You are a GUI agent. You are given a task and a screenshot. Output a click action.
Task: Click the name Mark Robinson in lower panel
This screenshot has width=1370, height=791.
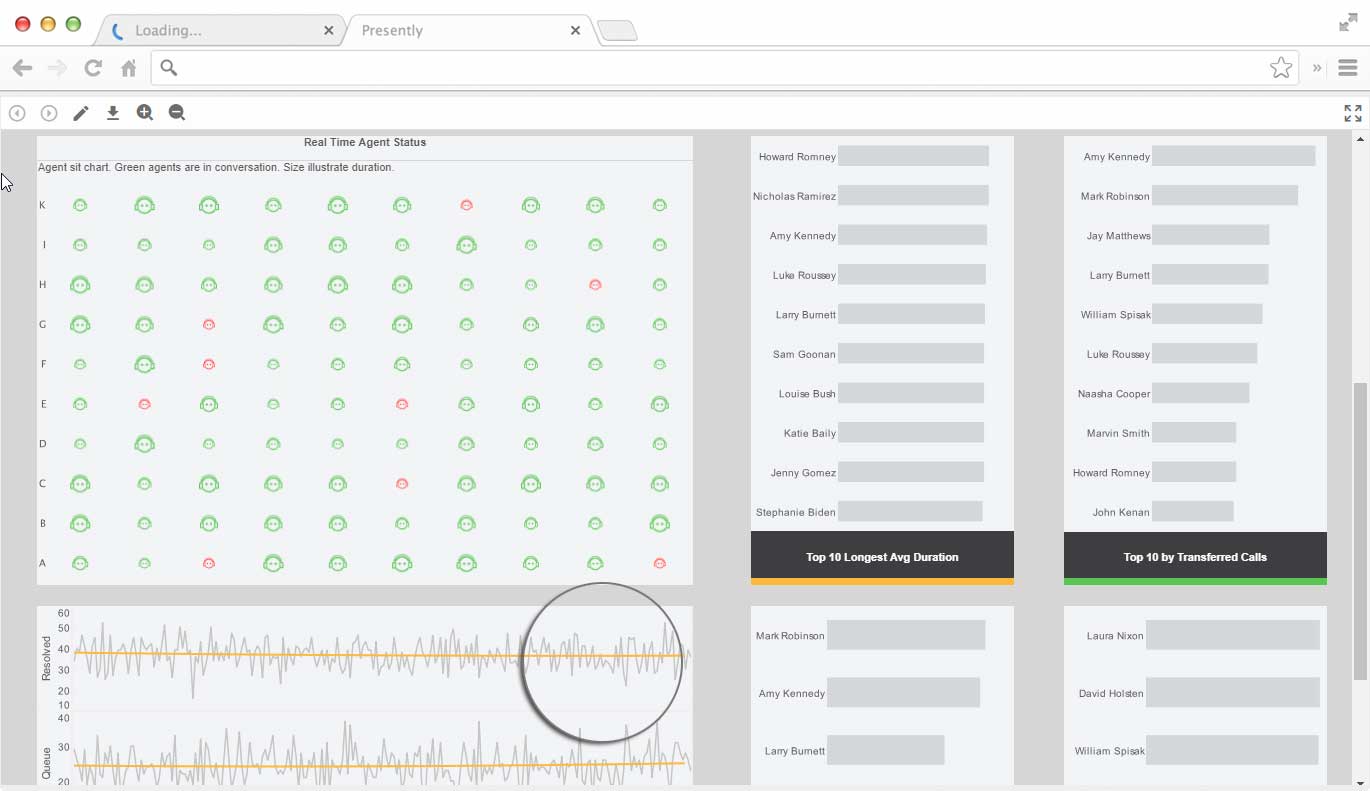(790, 636)
